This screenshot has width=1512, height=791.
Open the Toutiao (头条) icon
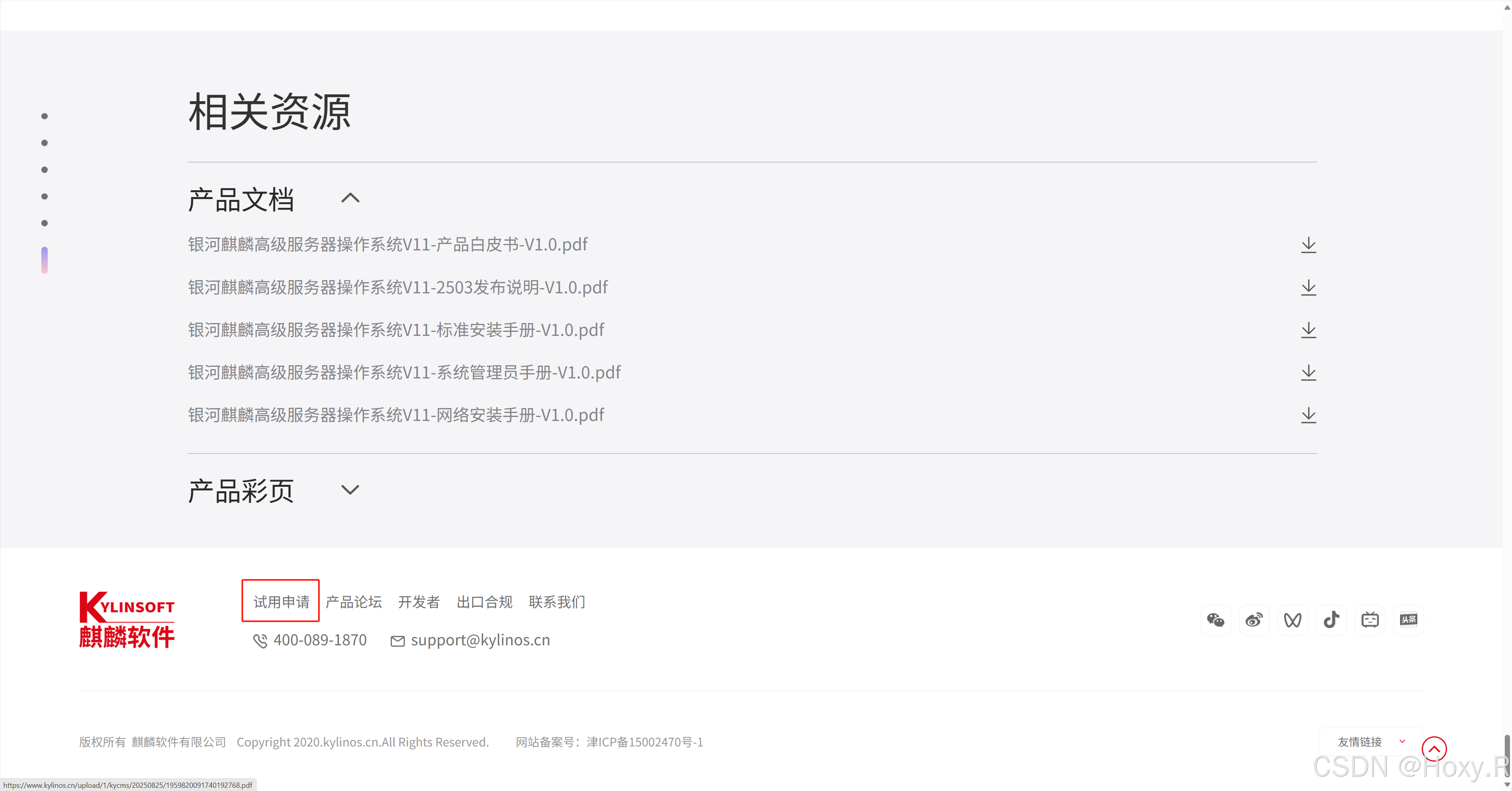(x=1409, y=620)
